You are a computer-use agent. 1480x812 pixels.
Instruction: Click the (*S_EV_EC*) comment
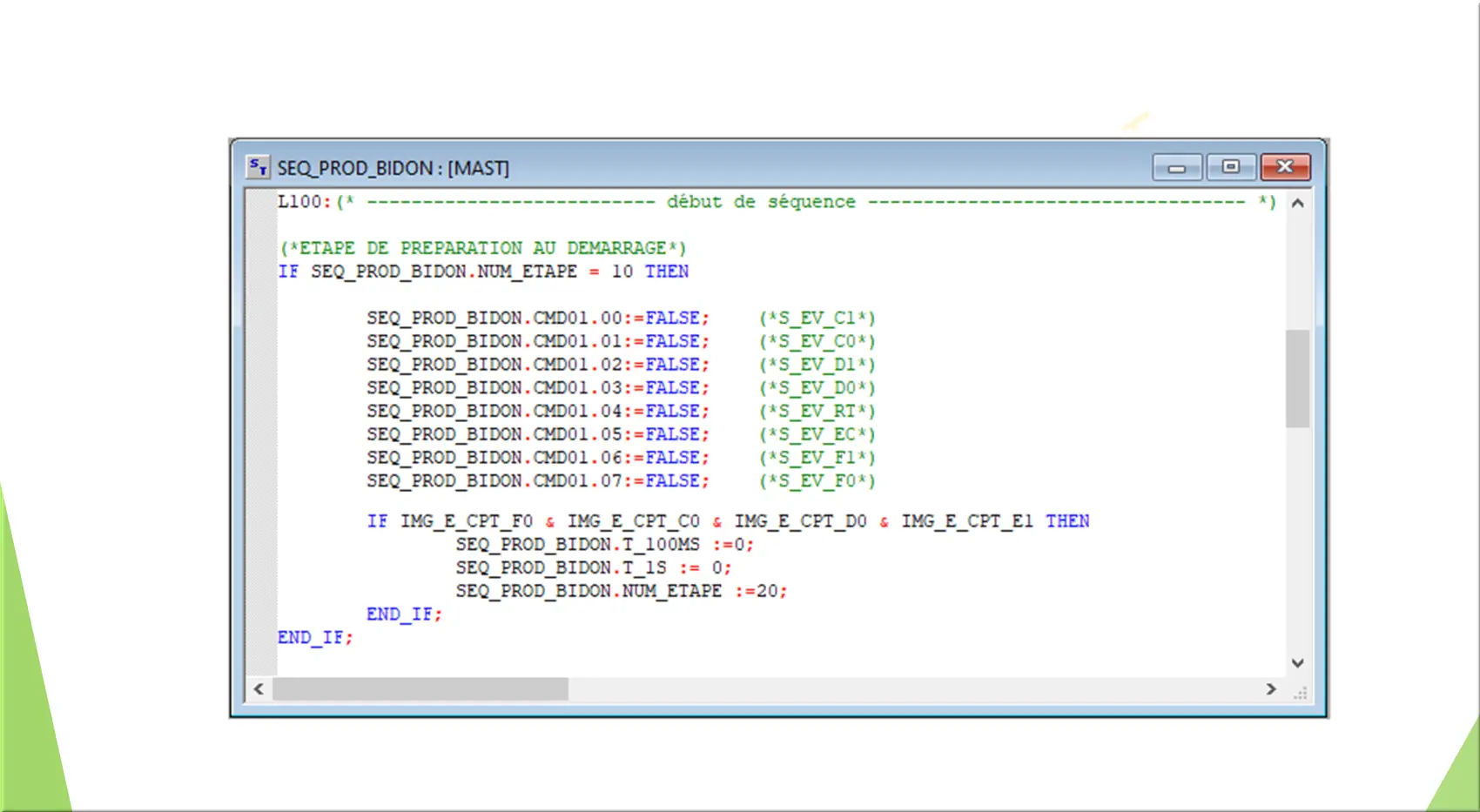[817, 434]
